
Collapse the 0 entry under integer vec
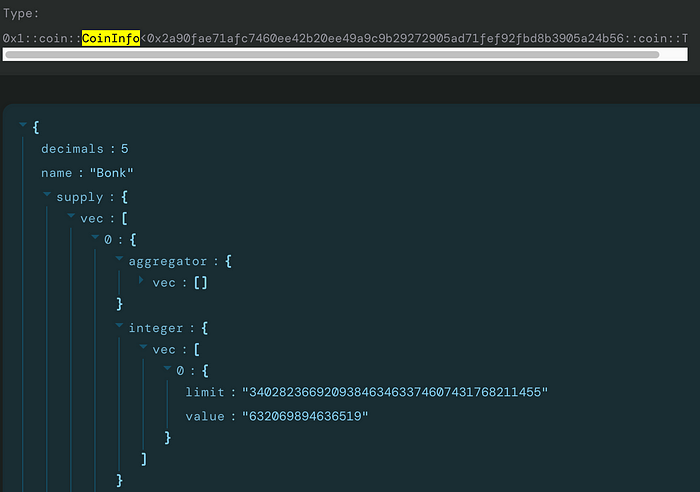pos(167,368)
